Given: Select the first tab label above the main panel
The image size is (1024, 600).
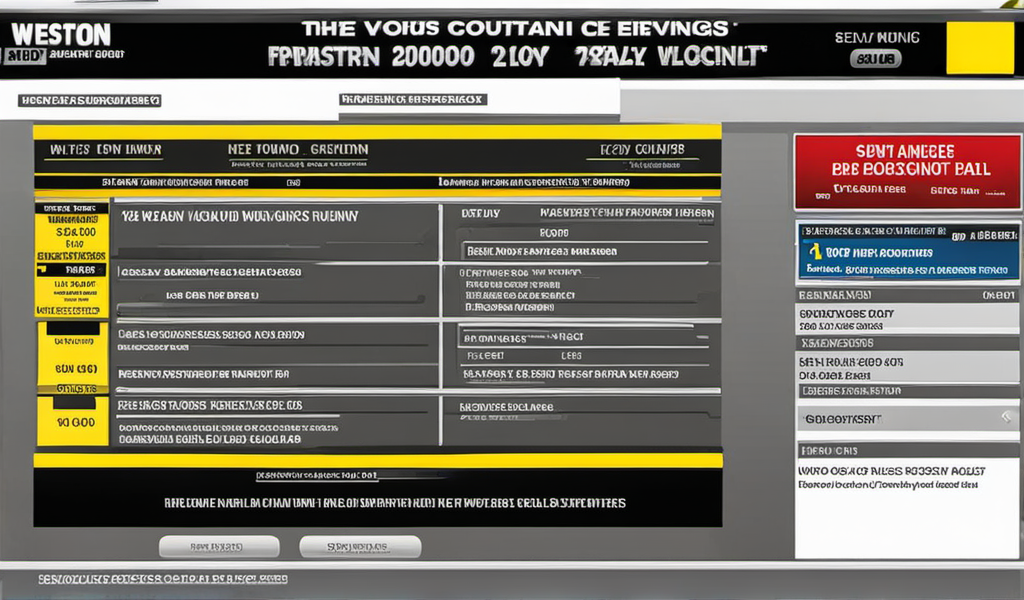Looking at the screenshot, I should coord(91,101).
